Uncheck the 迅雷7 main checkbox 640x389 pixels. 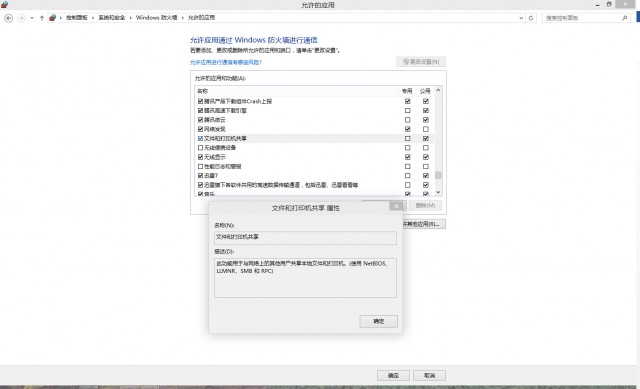click(x=200, y=176)
